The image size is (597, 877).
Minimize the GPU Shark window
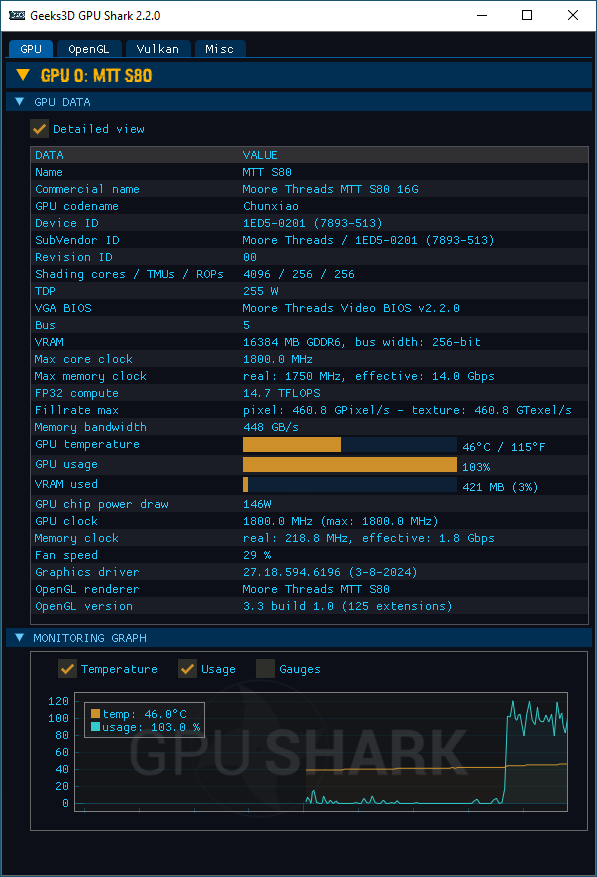click(x=482, y=15)
